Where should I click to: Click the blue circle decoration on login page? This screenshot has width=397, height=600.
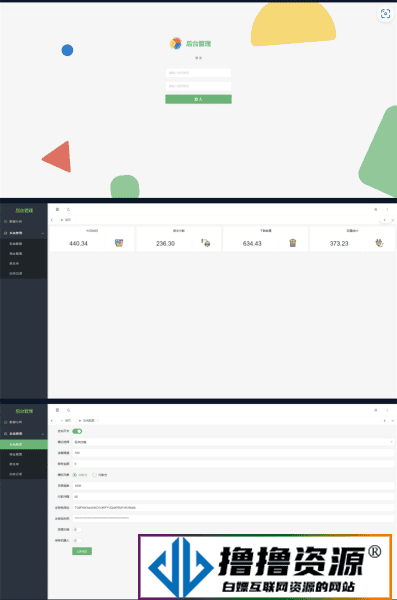coord(67,50)
